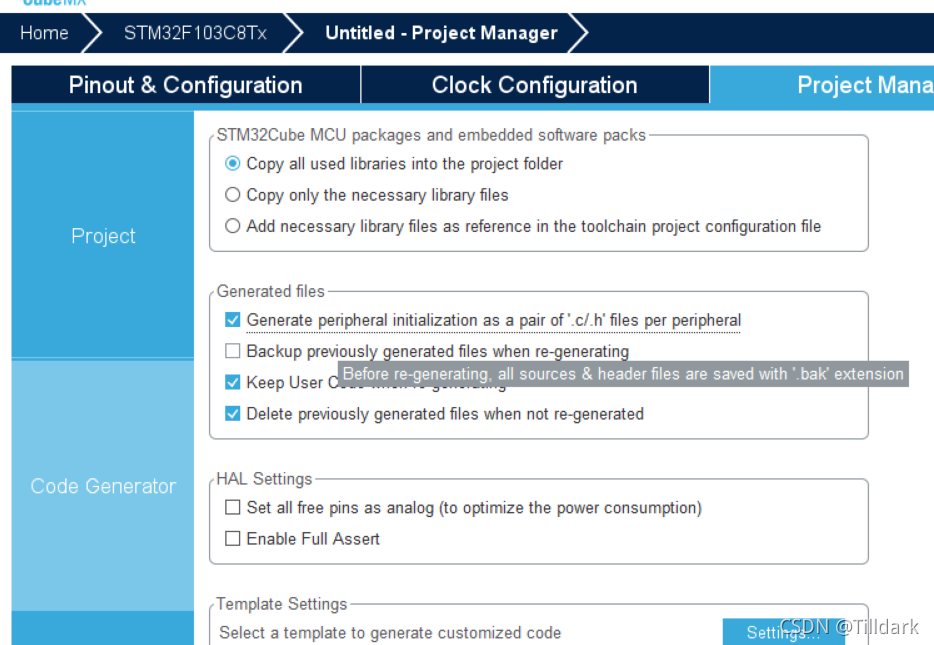Select Copy all used libraries option
Viewport: 934px width, 645px height.
click(233, 164)
